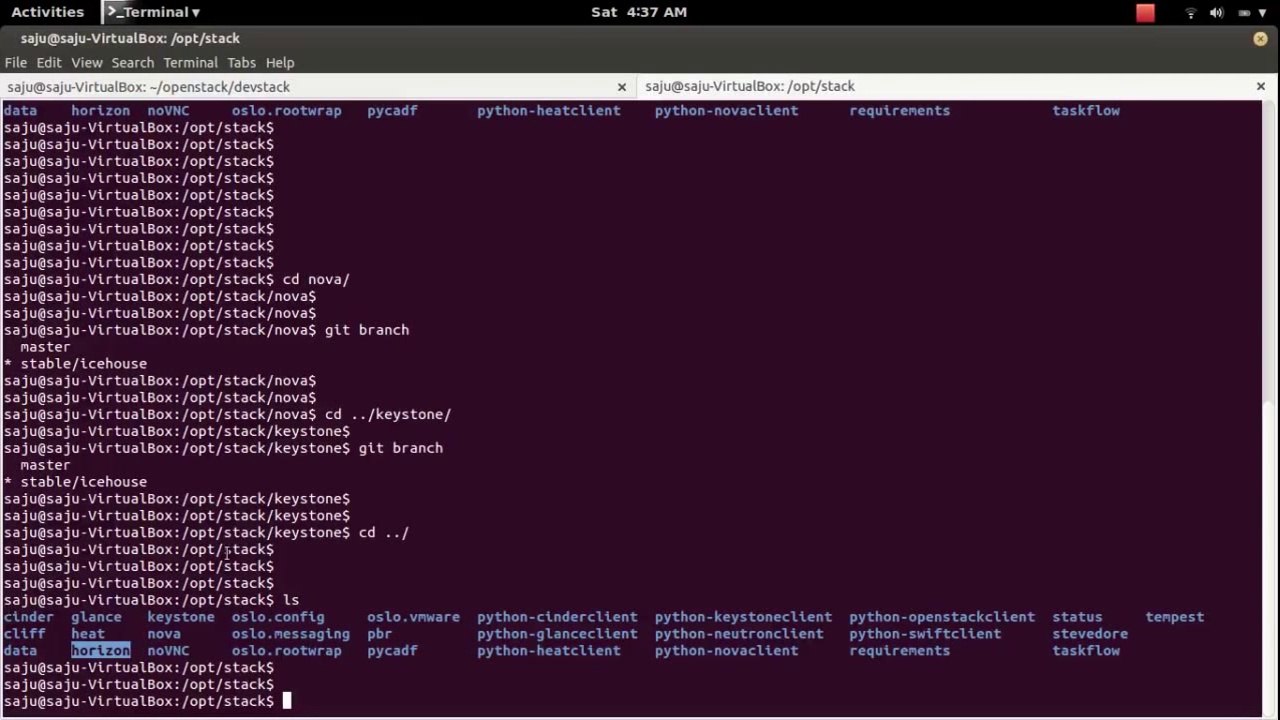Open the View menu
The width and height of the screenshot is (1280, 720).
tap(86, 62)
